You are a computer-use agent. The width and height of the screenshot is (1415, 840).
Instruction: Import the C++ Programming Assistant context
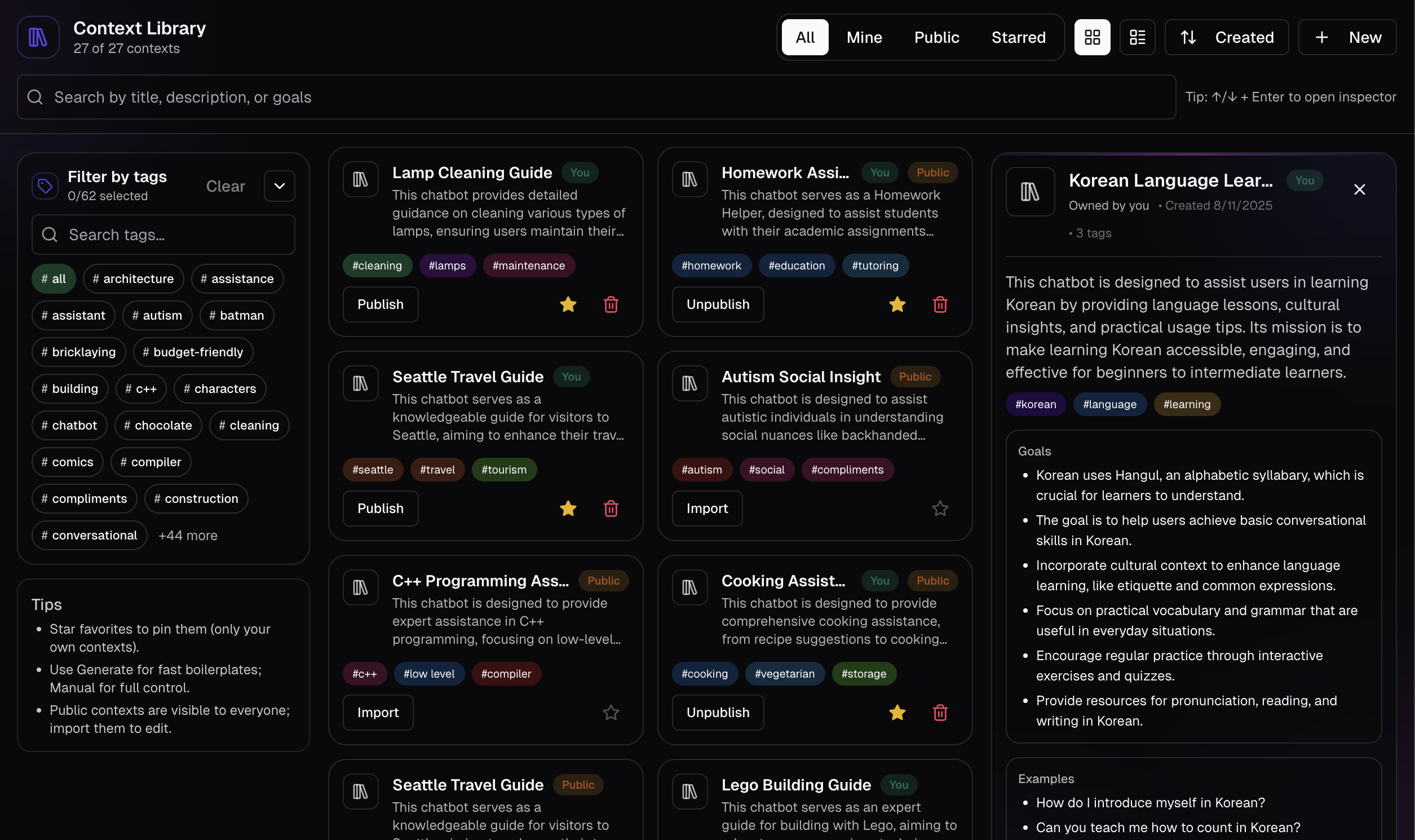click(378, 713)
